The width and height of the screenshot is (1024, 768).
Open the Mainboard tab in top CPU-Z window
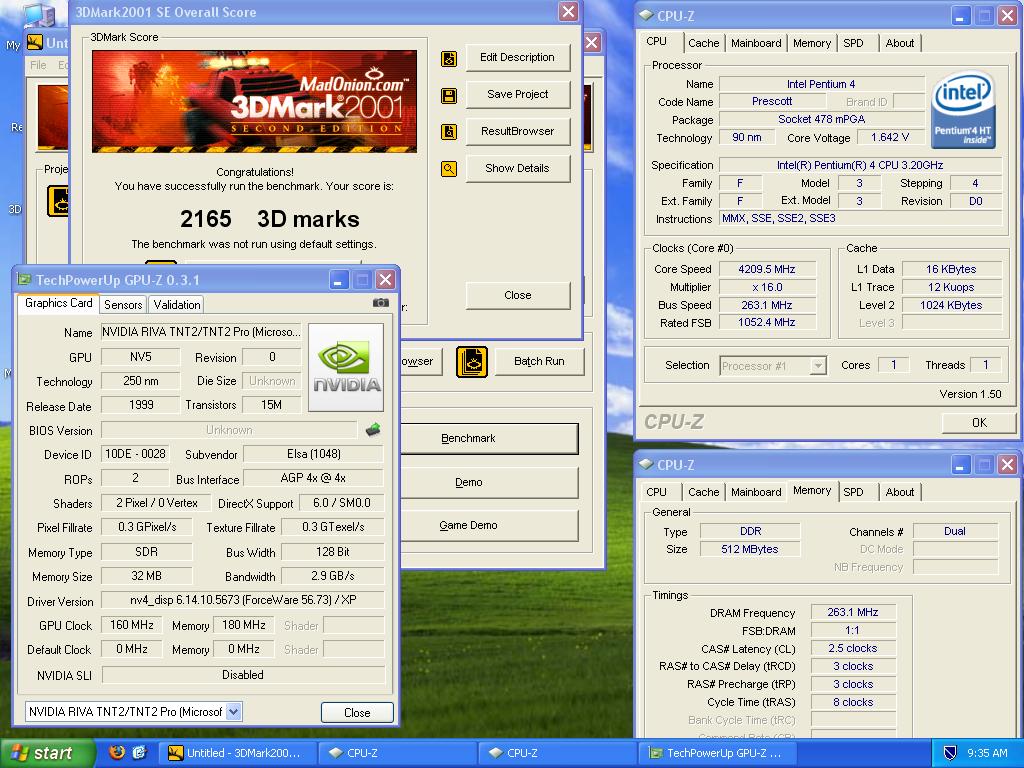point(756,43)
